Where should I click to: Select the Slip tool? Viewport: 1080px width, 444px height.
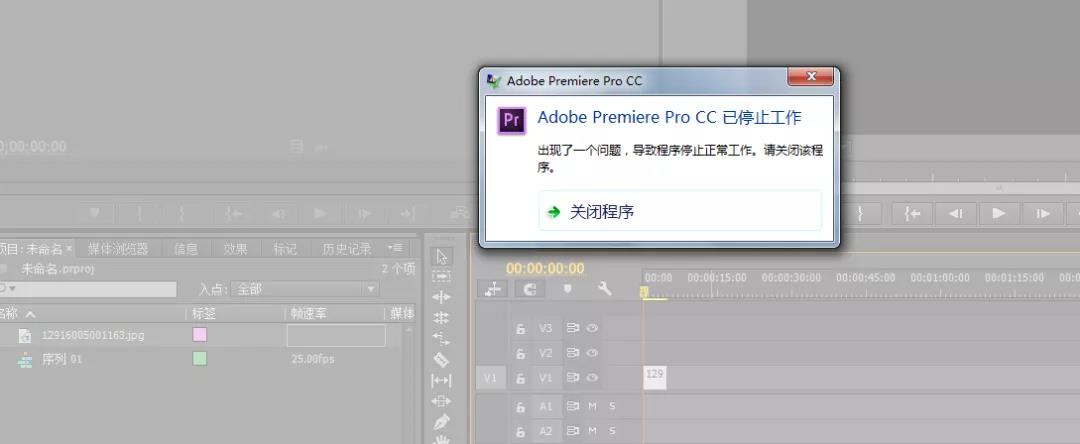pyautogui.click(x=442, y=380)
